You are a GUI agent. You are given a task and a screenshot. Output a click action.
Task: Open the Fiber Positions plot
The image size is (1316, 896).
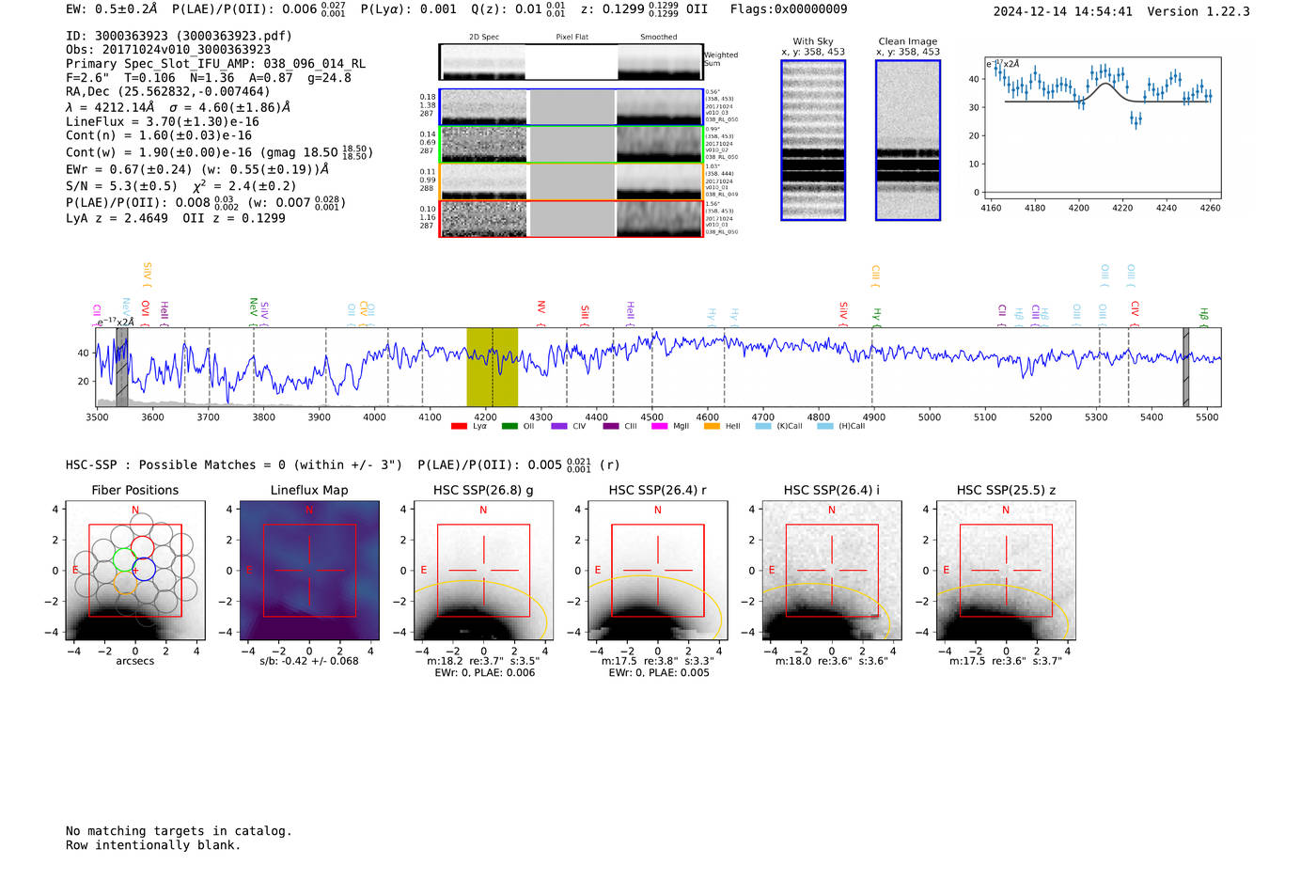135,571
